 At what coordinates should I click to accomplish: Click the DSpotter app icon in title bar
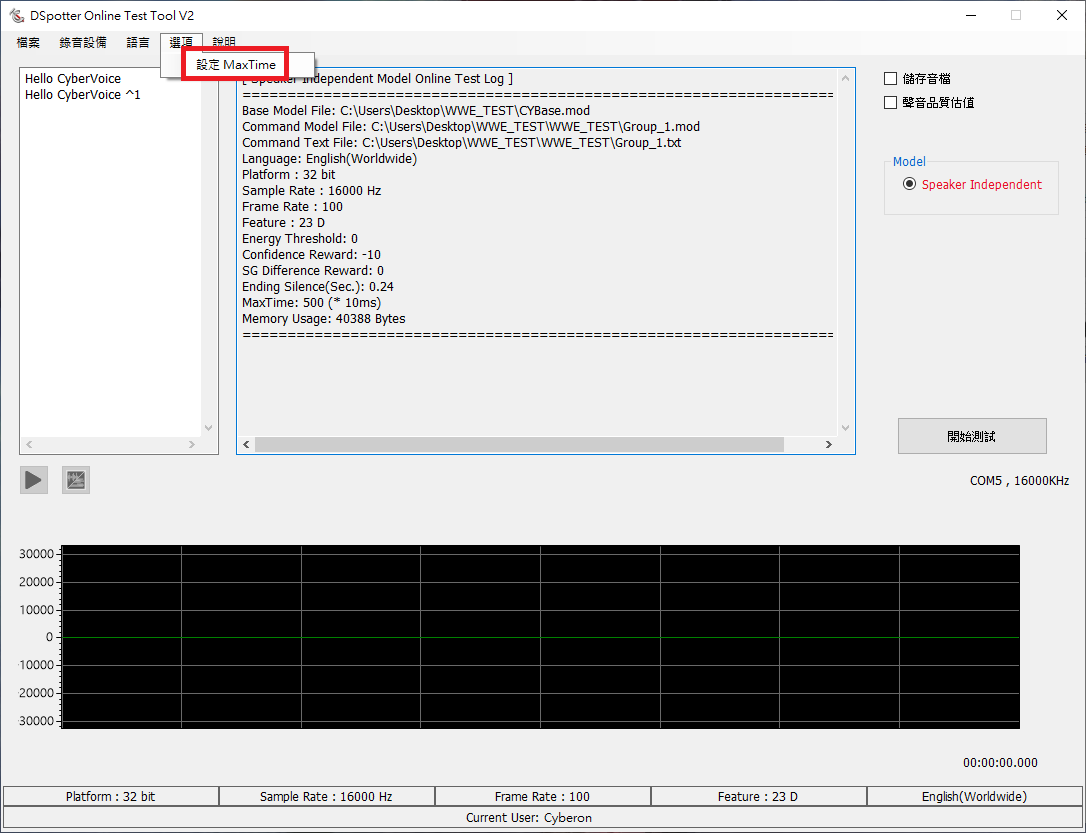coord(16,15)
